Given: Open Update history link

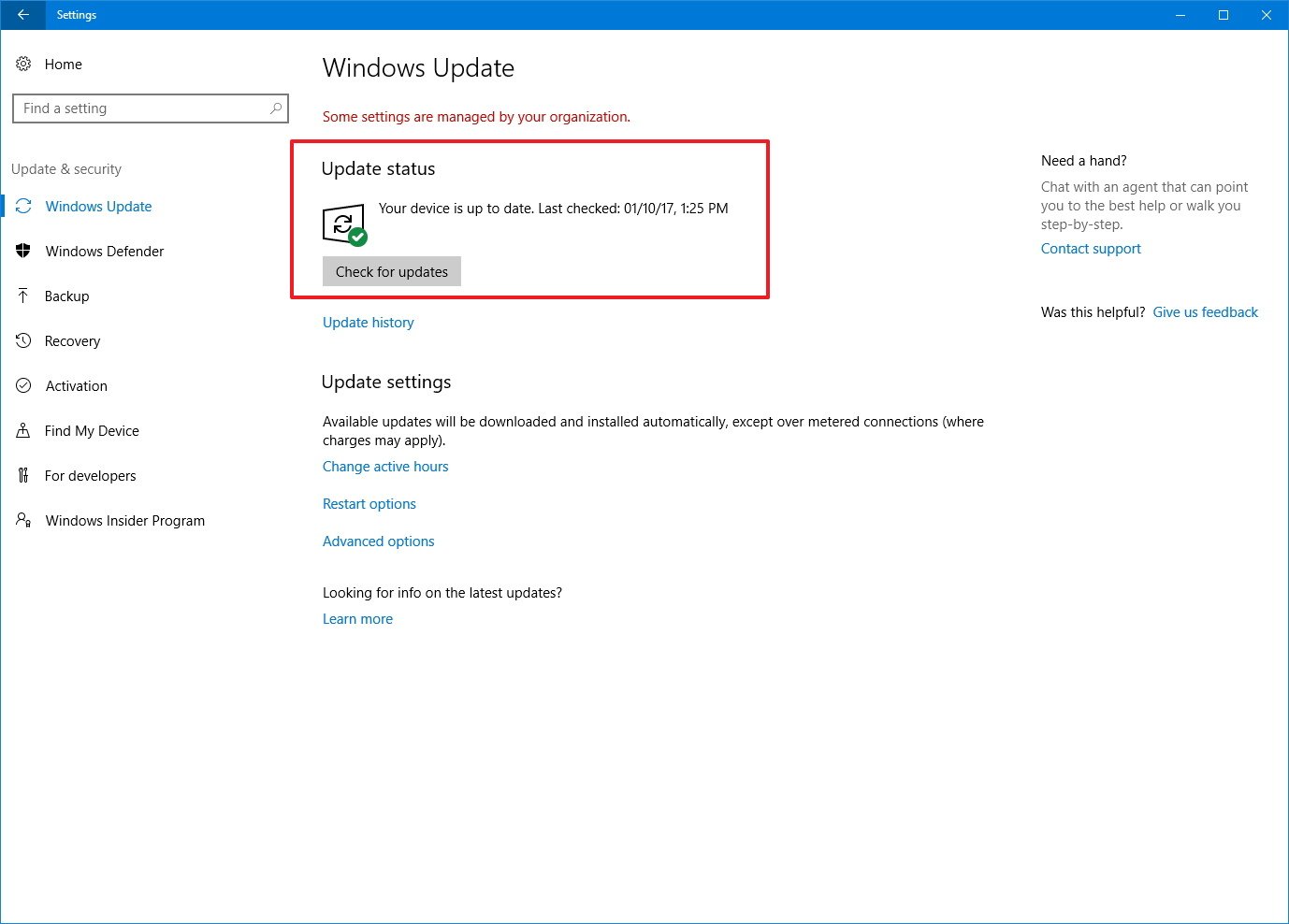Looking at the screenshot, I should [x=369, y=322].
